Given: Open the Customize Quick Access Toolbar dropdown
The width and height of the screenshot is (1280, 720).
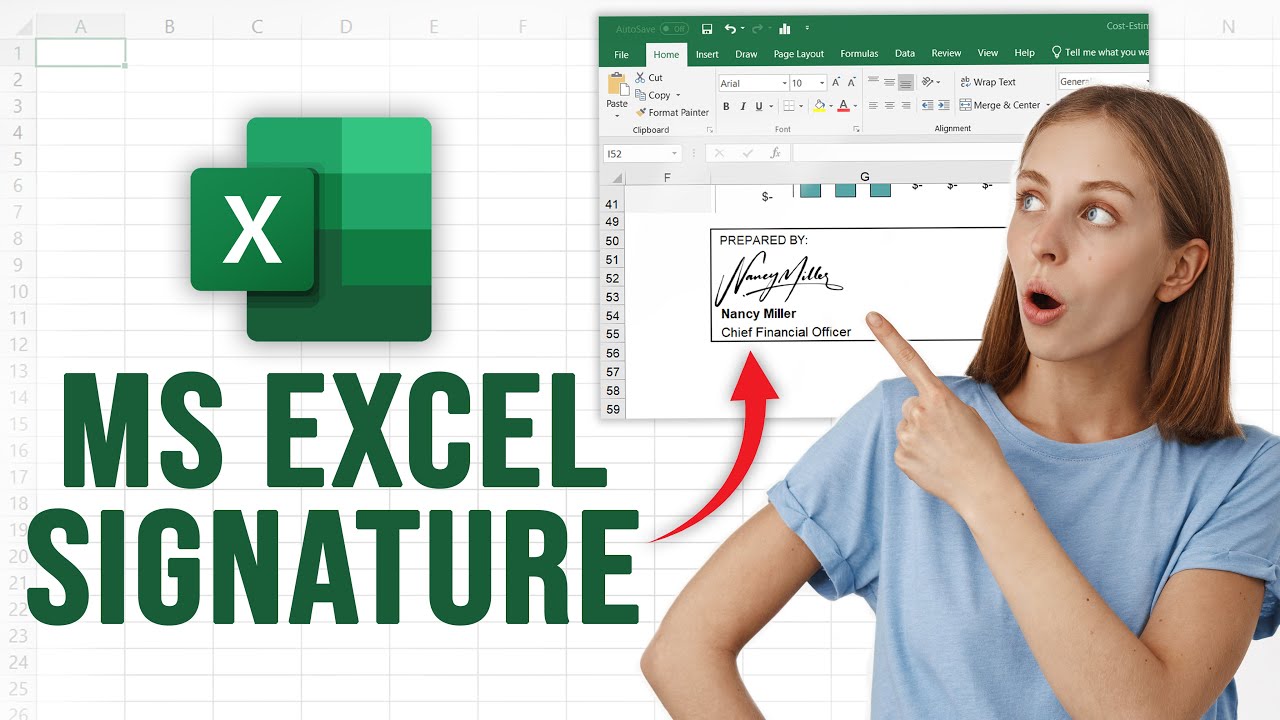Looking at the screenshot, I should pos(807,29).
